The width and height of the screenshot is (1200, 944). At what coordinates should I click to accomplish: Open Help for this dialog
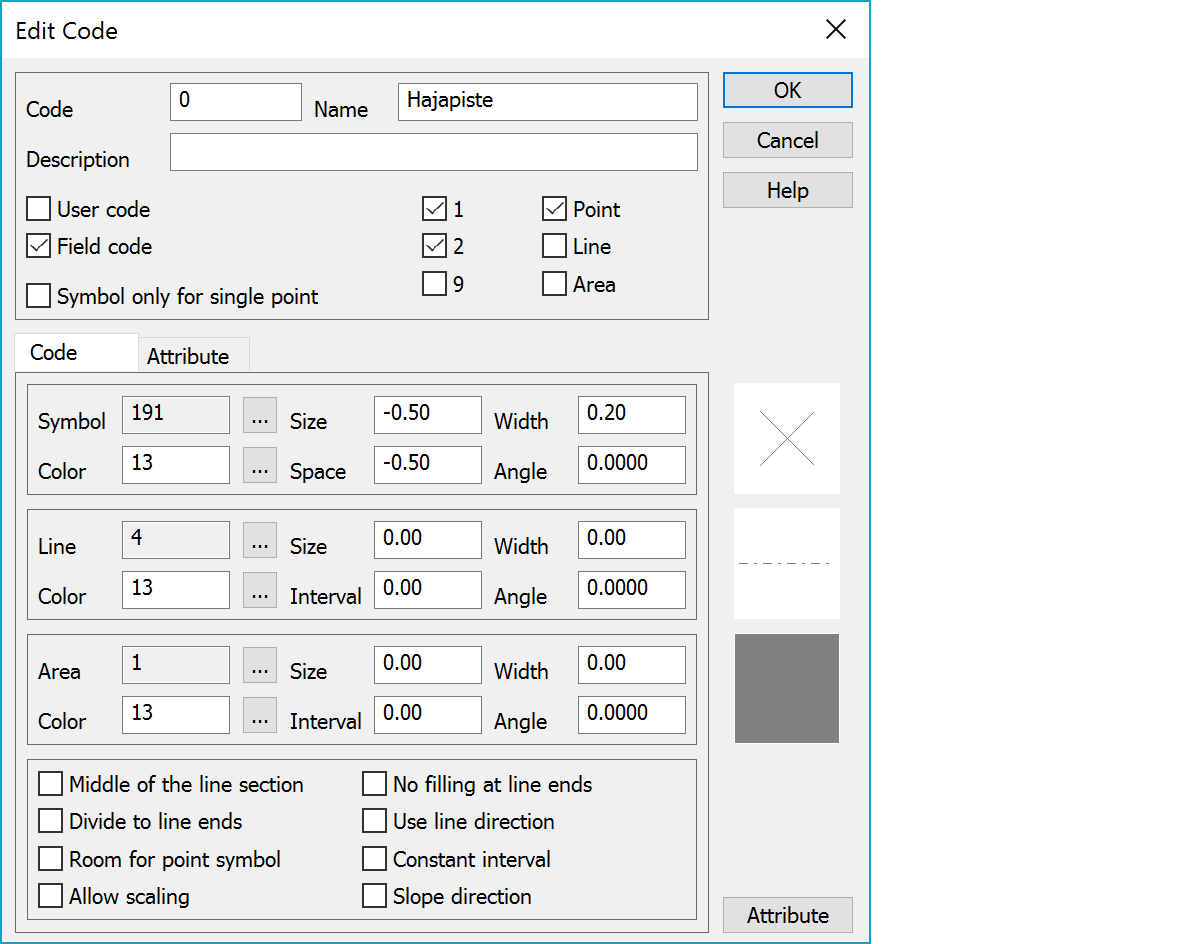[x=788, y=190]
